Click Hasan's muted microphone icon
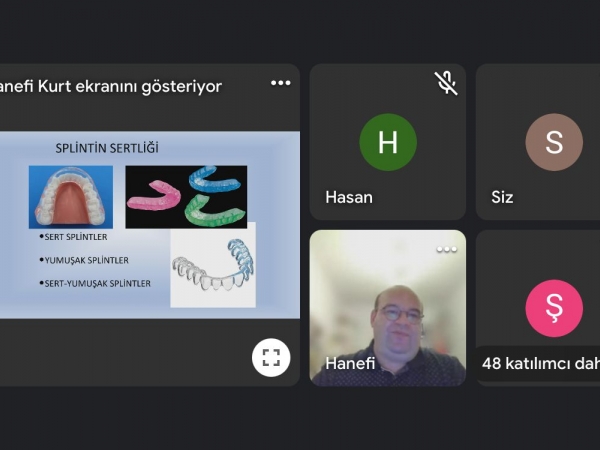The height and width of the screenshot is (450, 600). (x=446, y=83)
